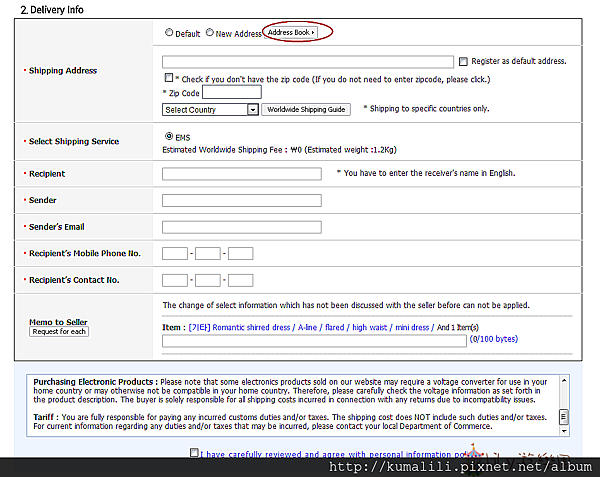Open the Address Book
This screenshot has height=477, width=600.
coord(291,33)
